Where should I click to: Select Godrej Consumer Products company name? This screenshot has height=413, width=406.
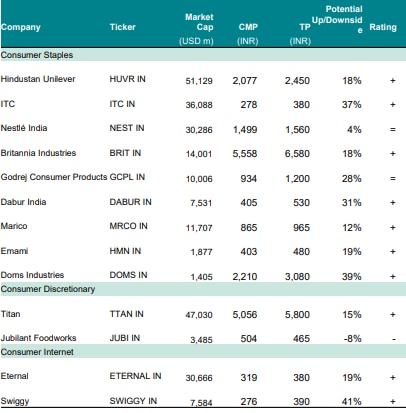coord(54,177)
